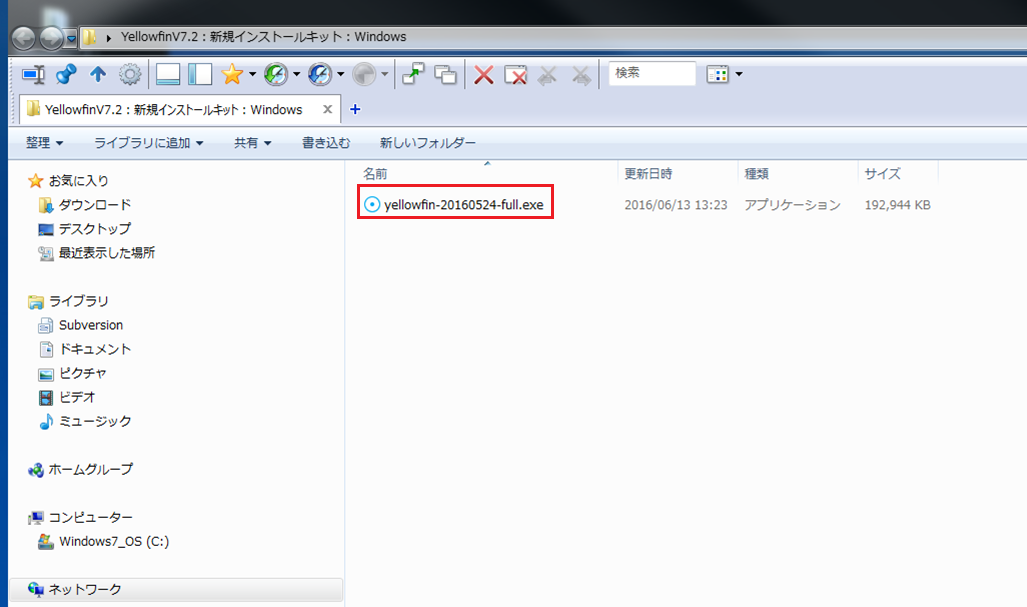Sort by the サイズ column header
1027x607 pixels.
pyautogui.click(x=882, y=174)
